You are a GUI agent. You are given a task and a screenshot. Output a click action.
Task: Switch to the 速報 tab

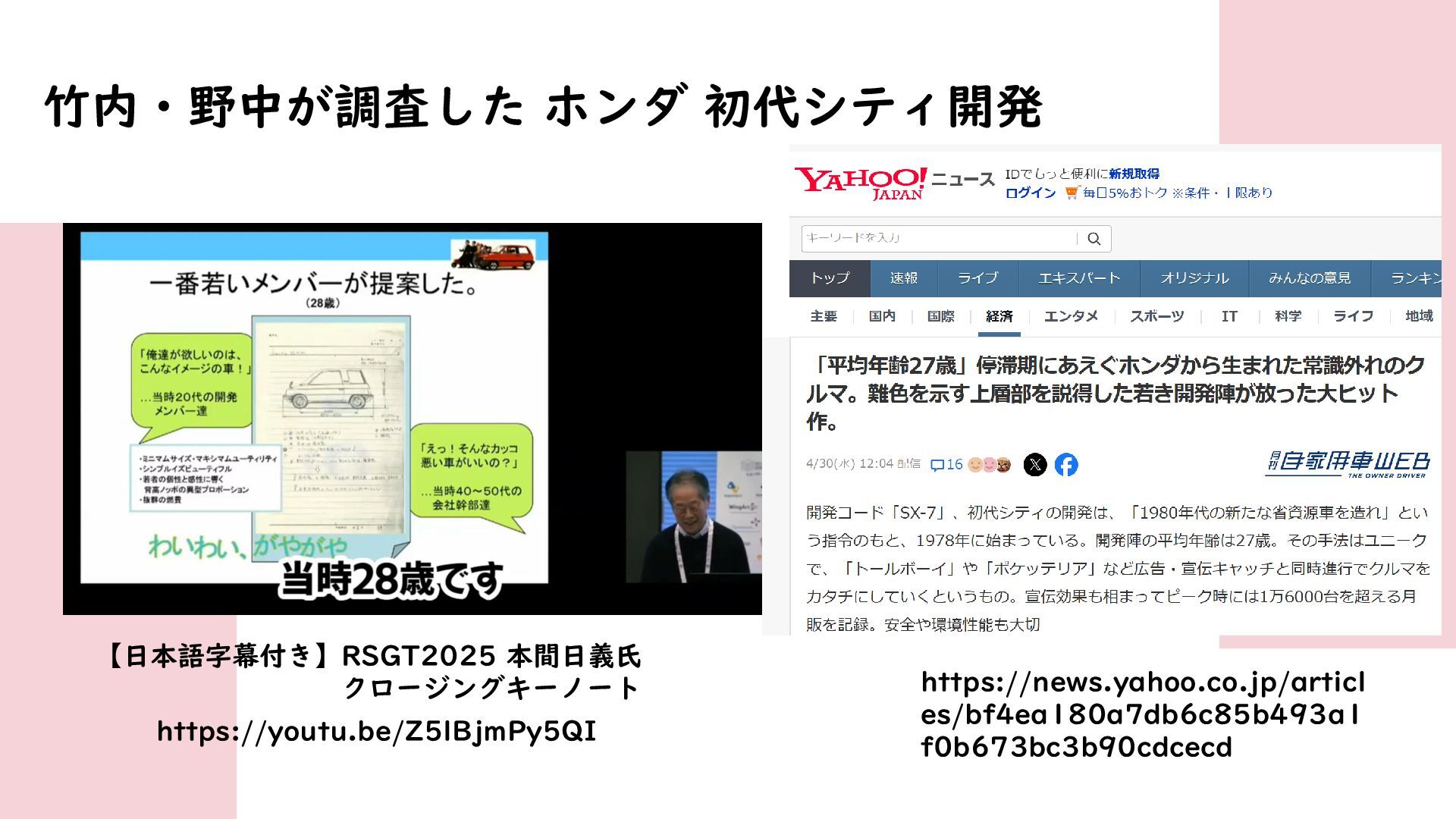pyautogui.click(x=904, y=278)
